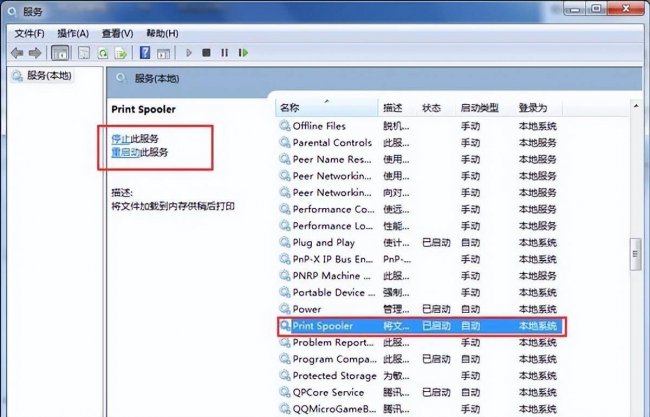Image resolution: width=650 pixels, height=417 pixels.
Task: Click gear icon of Print Spooler row
Action: click(x=285, y=326)
